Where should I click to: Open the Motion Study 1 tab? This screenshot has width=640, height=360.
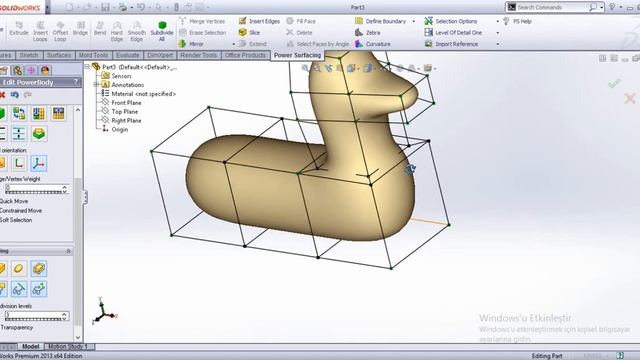pyautogui.click(x=69, y=346)
